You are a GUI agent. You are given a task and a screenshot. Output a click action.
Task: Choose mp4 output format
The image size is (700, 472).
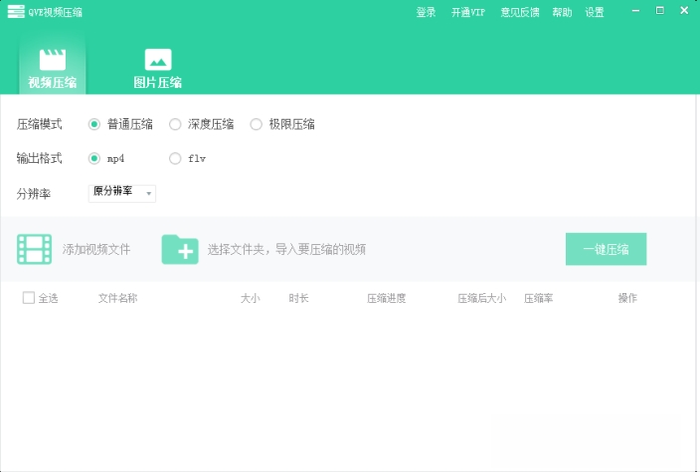click(94, 159)
